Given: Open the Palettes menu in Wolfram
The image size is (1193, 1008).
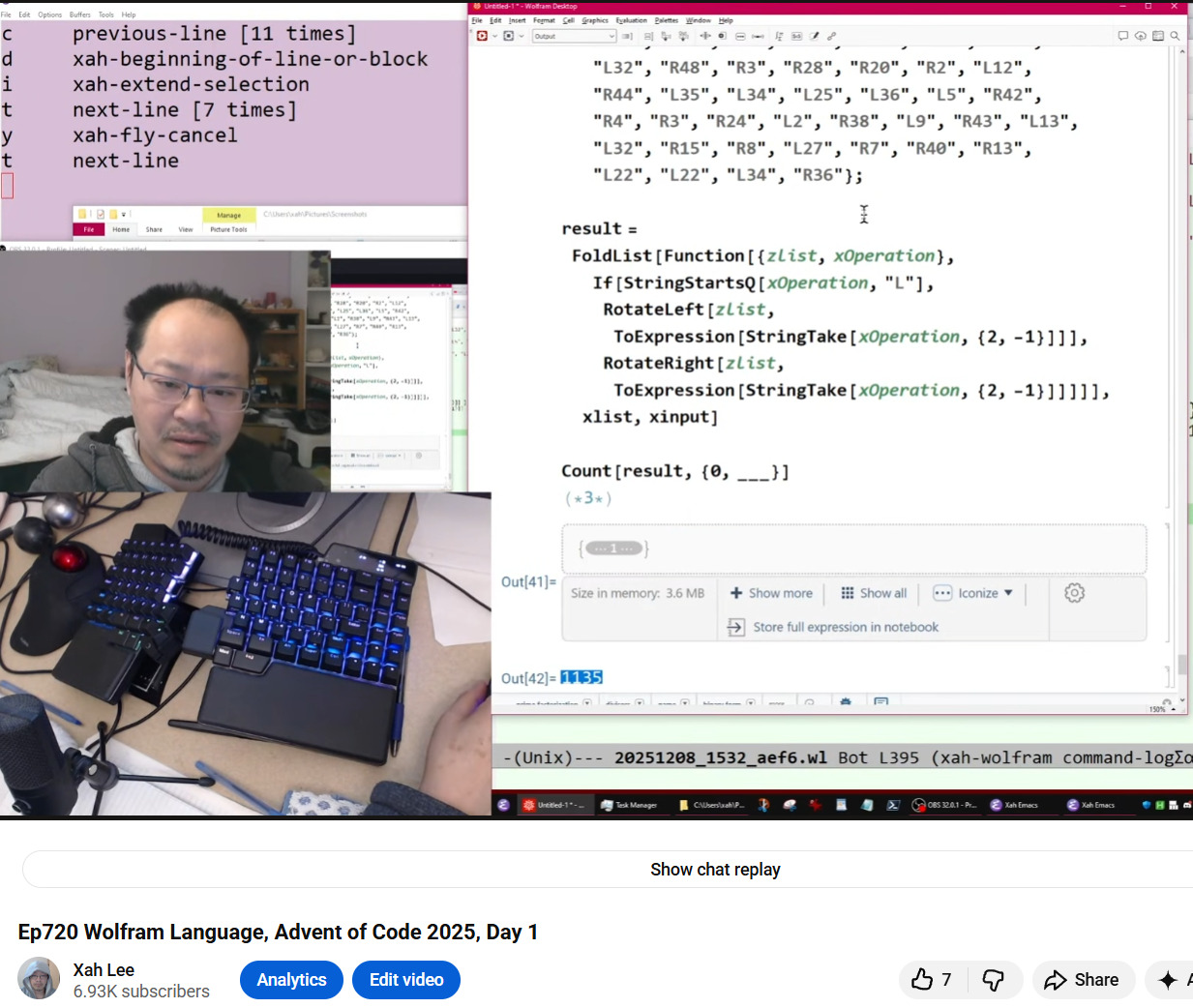Looking at the screenshot, I should coord(666,20).
